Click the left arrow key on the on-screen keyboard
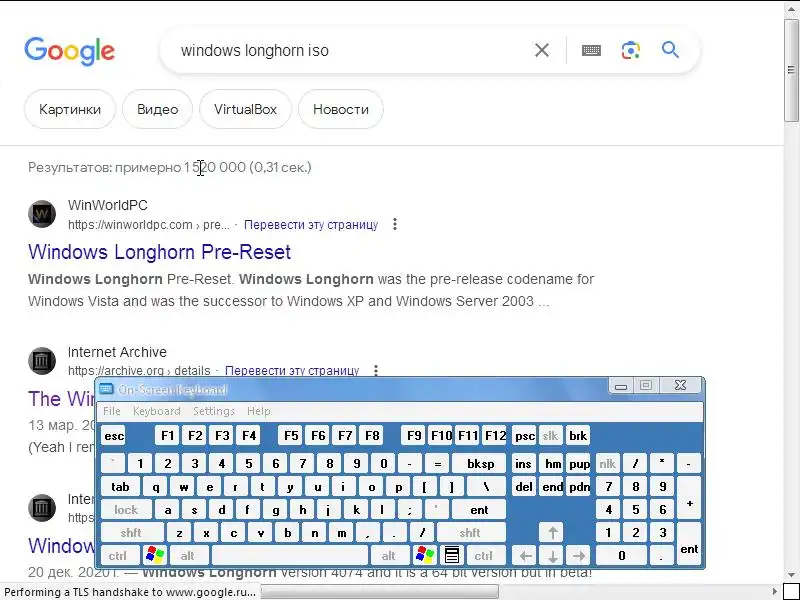 [525, 555]
